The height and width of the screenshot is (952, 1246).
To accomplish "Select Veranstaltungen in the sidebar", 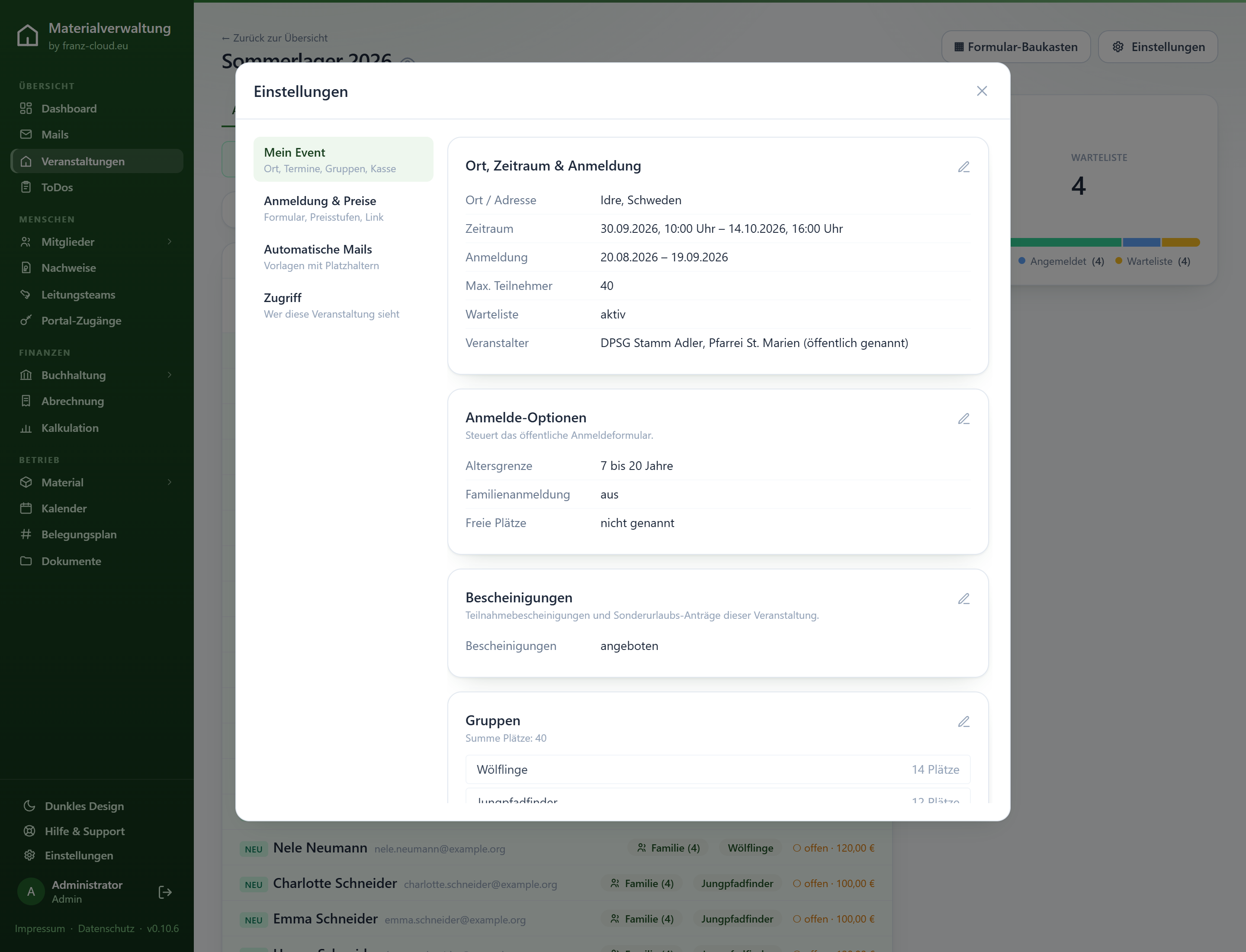I will coord(97,161).
